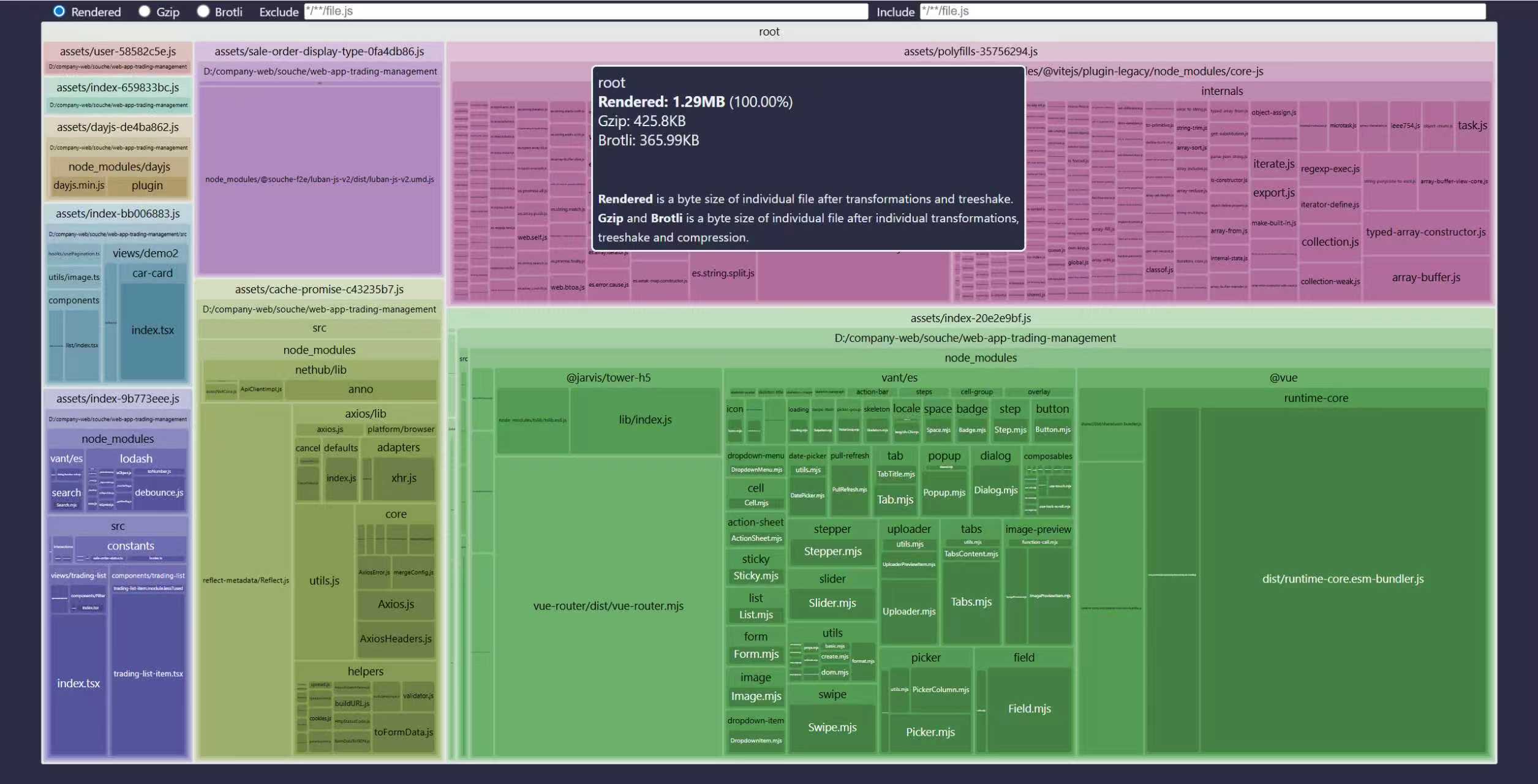Select the AxiosHeaders.js tile
This screenshot has width=1538, height=784.
click(396, 639)
